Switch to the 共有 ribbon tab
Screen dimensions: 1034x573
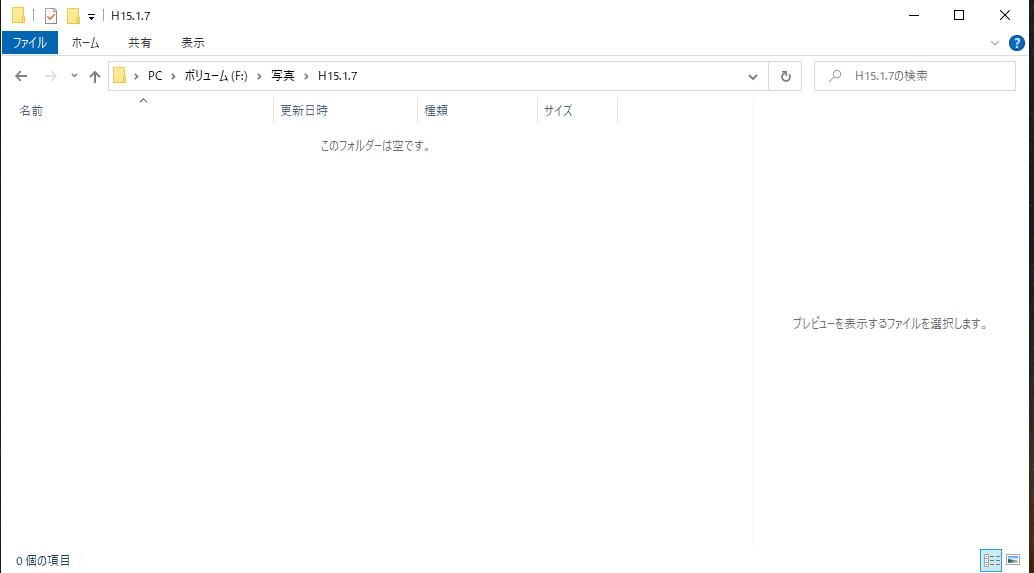[x=139, y=43]
